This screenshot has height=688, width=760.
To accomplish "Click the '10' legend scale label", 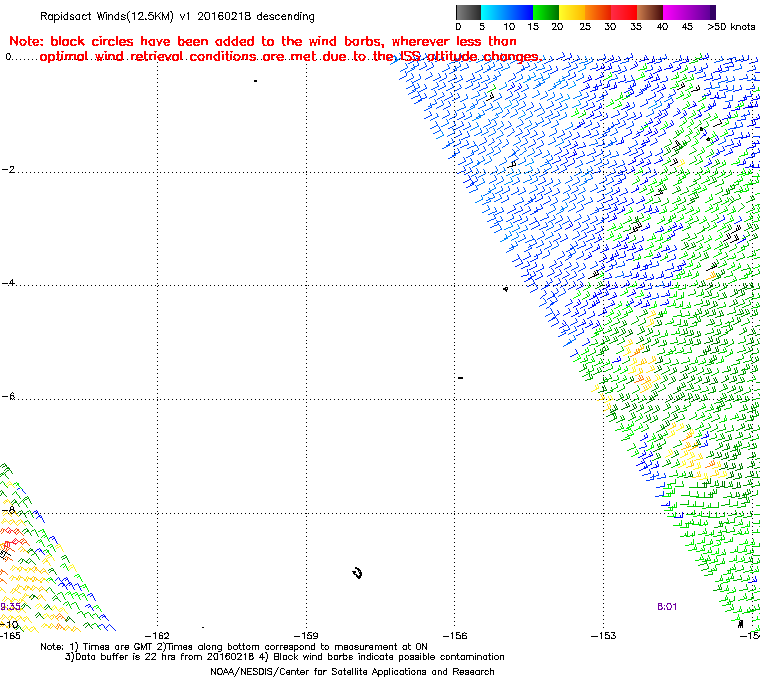I will tap(509, 27).
